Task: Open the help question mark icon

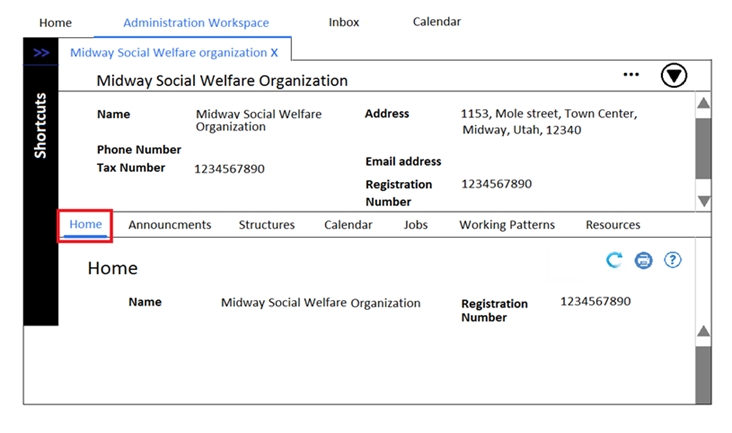Action: click(x=673, y=260)
